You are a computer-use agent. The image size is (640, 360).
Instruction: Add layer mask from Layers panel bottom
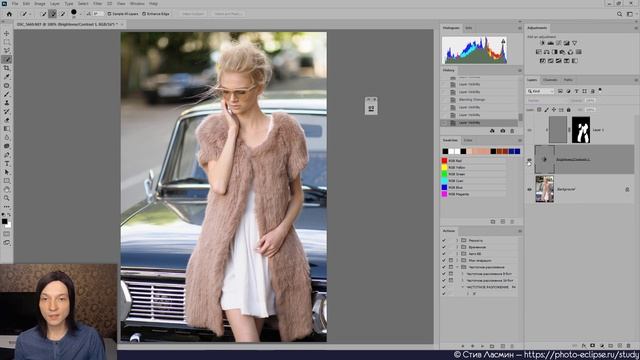pos(592,346)
